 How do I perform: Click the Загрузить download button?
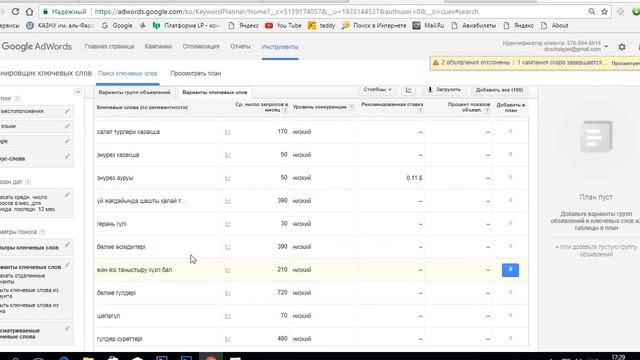pos(444,89)
